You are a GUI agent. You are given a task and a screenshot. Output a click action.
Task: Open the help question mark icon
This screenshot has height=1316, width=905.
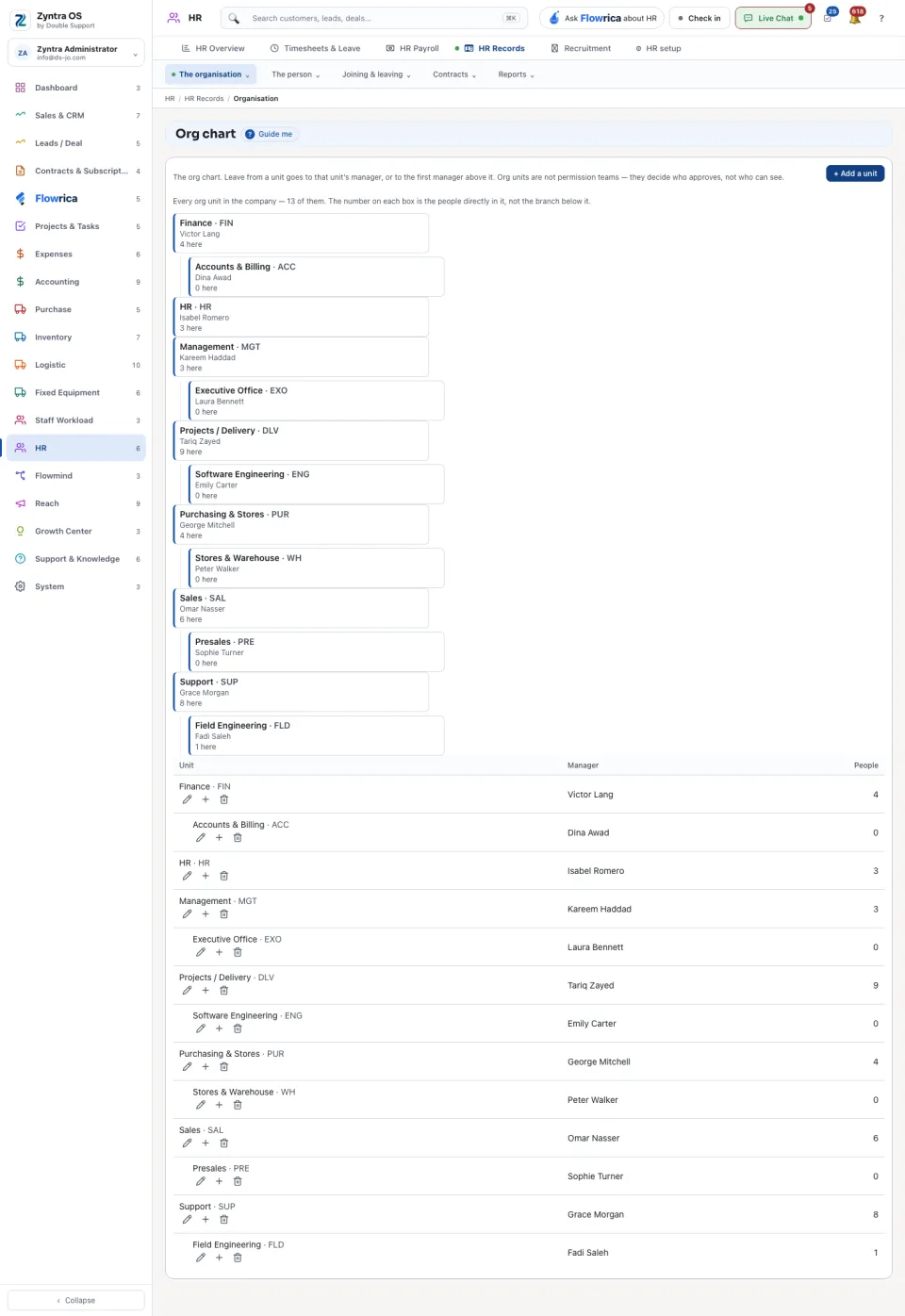881,18
